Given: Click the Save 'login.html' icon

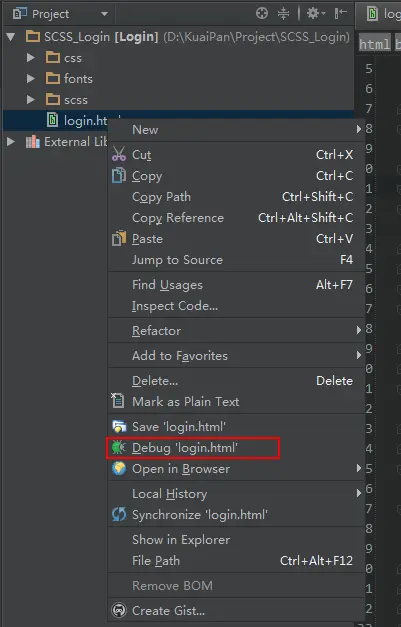Looking at the screenshot, I should pyautogui.click(x=119, y=427).
